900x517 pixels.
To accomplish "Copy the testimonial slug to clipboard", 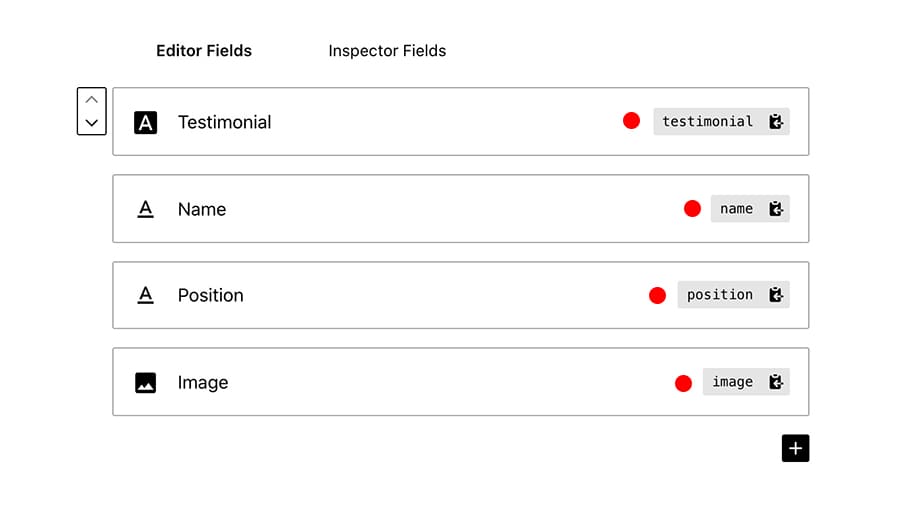I will [x=775, y=122].
